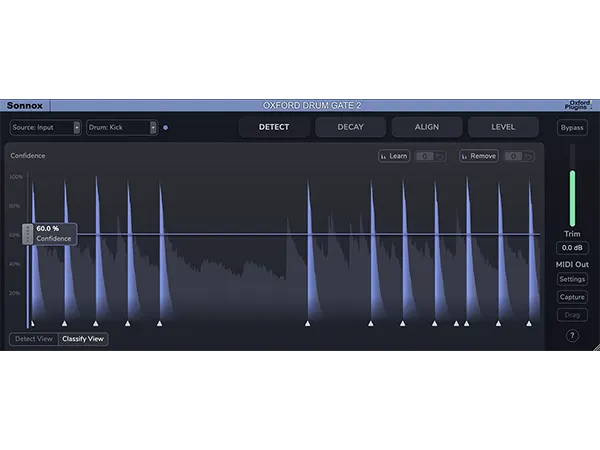The width and height of the screenshot is (600, 450).
Task: Switch to Detect View
Action: point(33,339)
